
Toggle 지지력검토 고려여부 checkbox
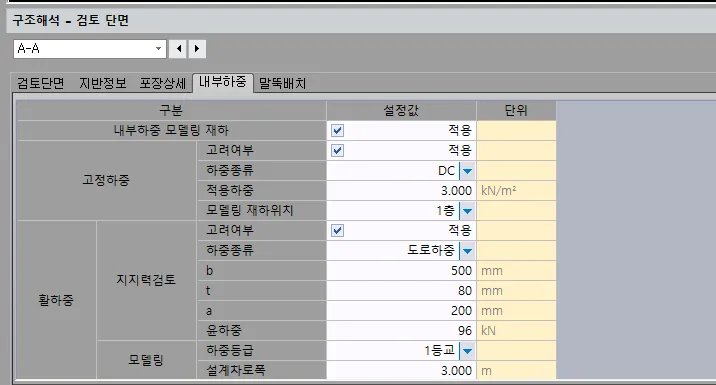(337, 230)
